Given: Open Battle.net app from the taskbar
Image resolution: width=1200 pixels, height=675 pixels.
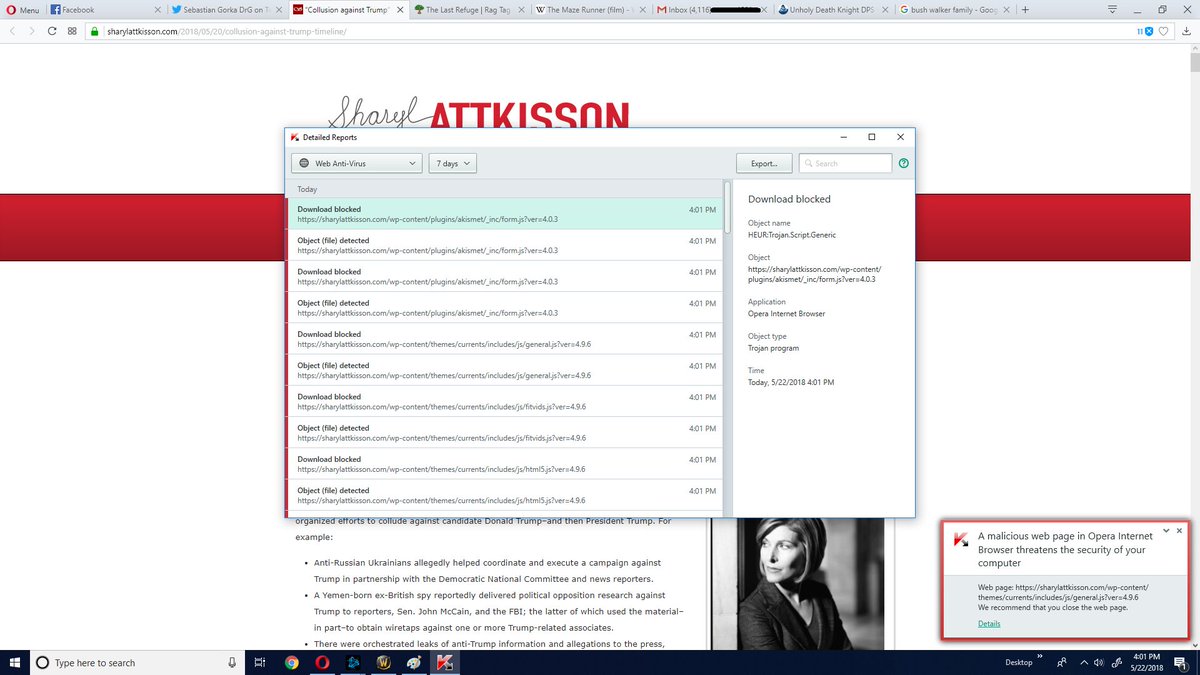Looking at the screenshot, I should [353, 662].
